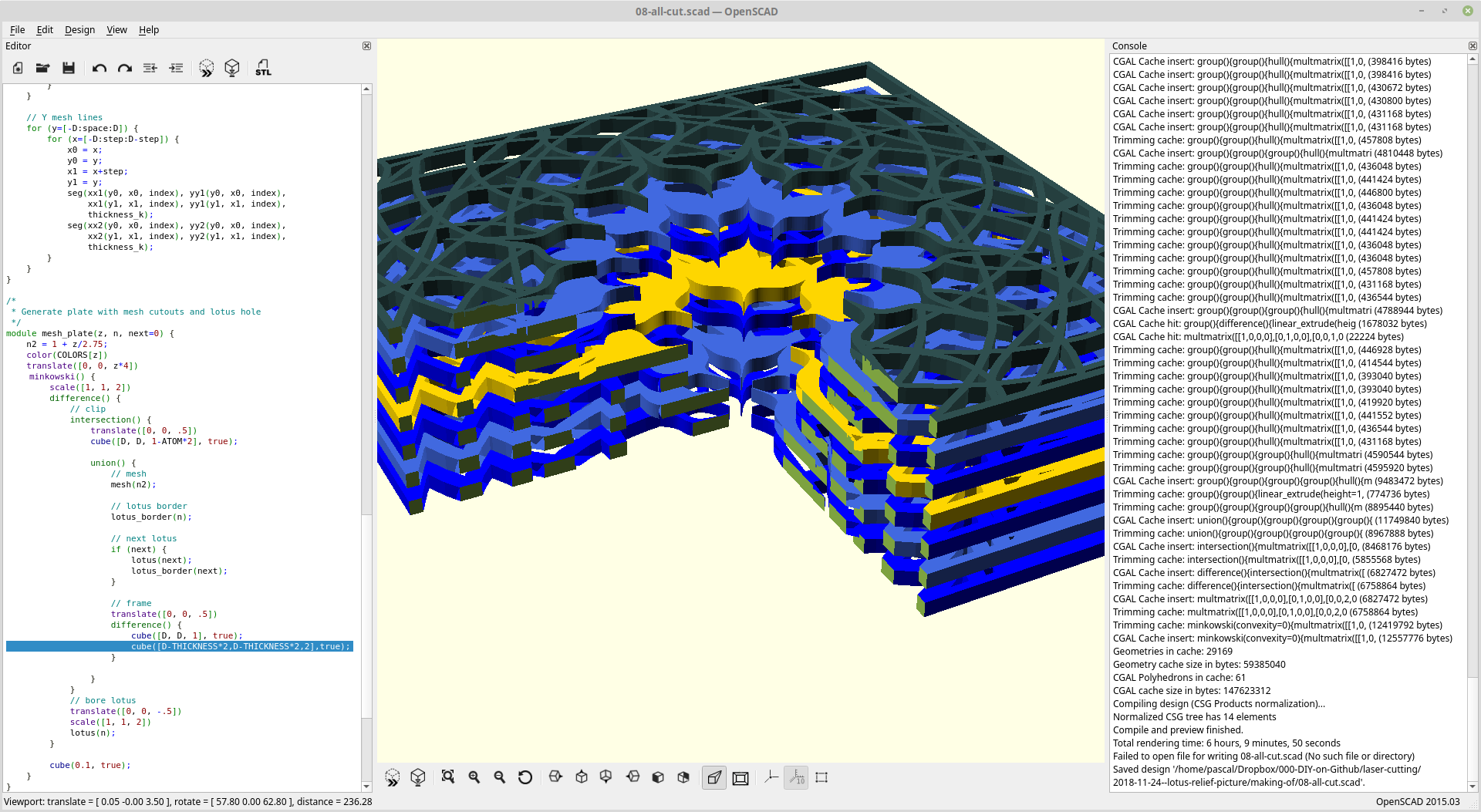
Task: Toggle Show Scale Markers
Action: tap(796, 777)
